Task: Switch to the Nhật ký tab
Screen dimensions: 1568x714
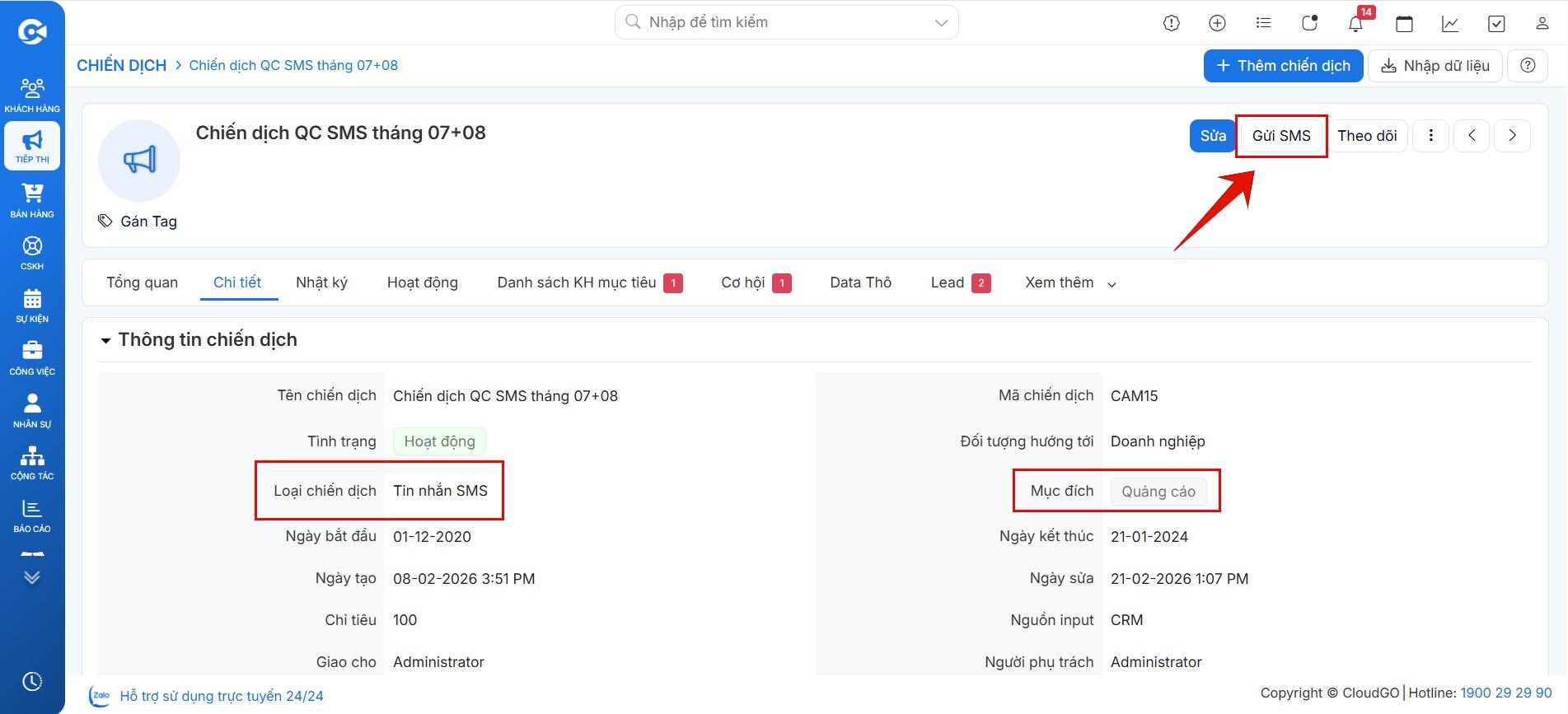Action: point(321,282)
